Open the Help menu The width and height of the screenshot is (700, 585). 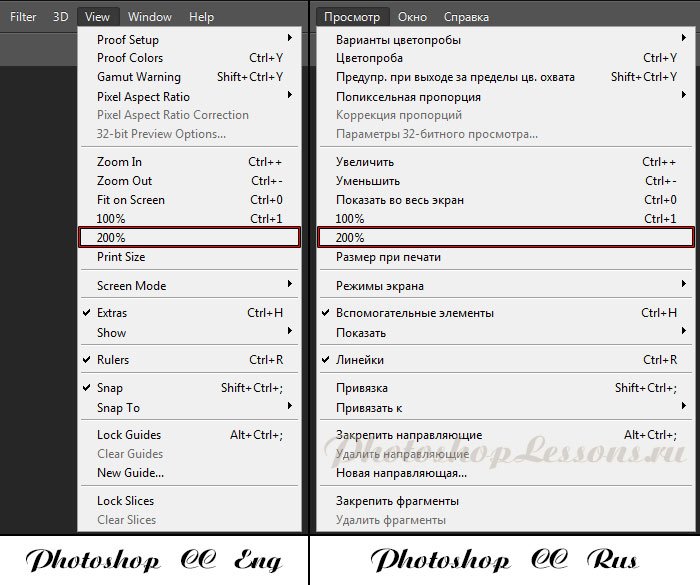tap(201, 17)
